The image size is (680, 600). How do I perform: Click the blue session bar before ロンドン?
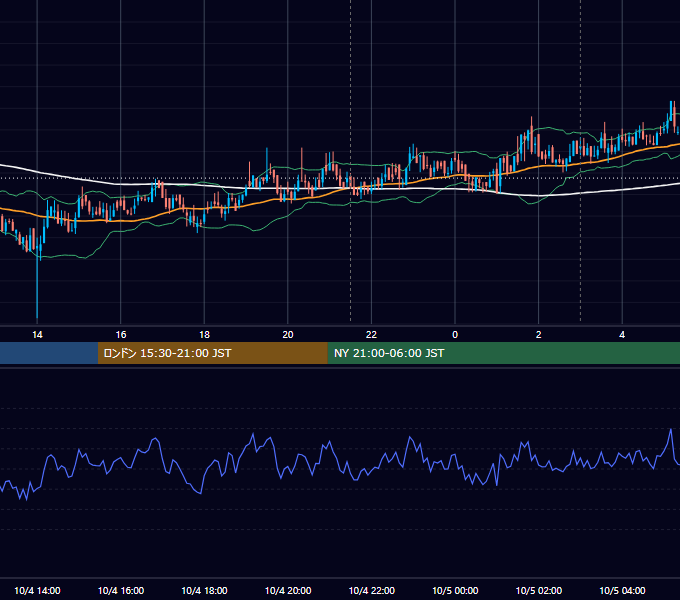49,353
